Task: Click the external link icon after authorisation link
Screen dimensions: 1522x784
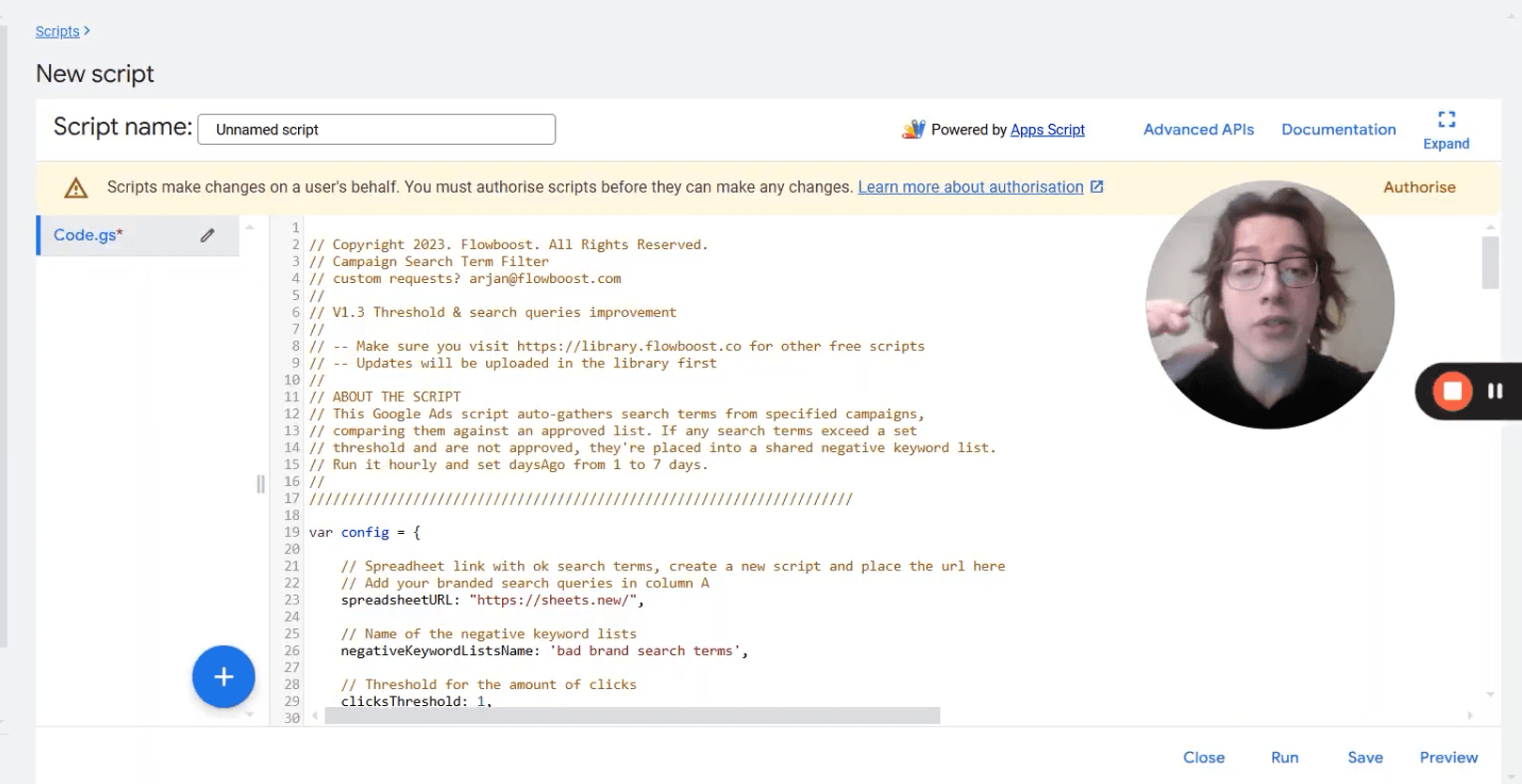Action: click(x=1096, y=186)
